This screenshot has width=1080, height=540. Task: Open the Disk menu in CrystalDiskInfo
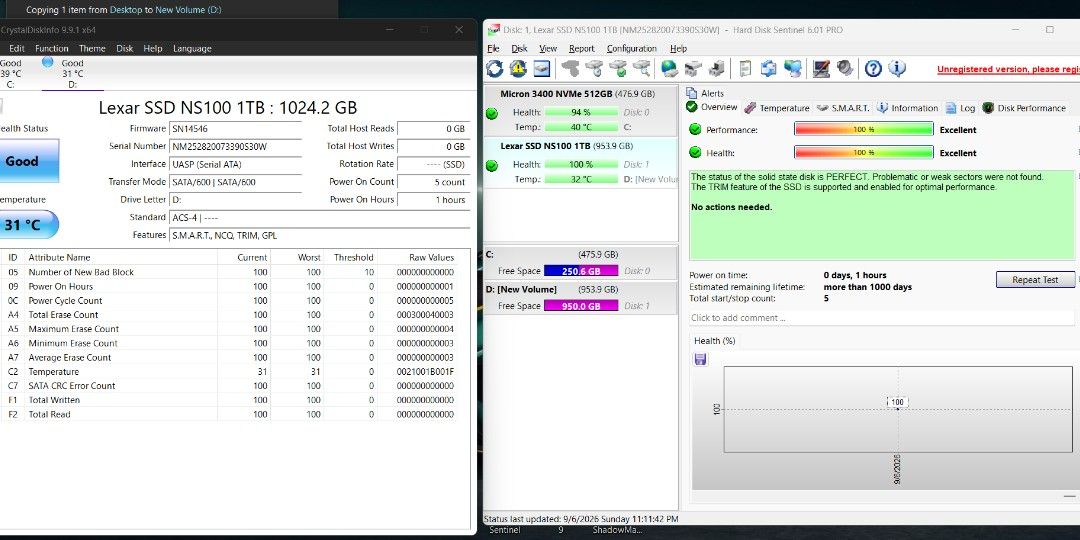(x=125, y=49)
